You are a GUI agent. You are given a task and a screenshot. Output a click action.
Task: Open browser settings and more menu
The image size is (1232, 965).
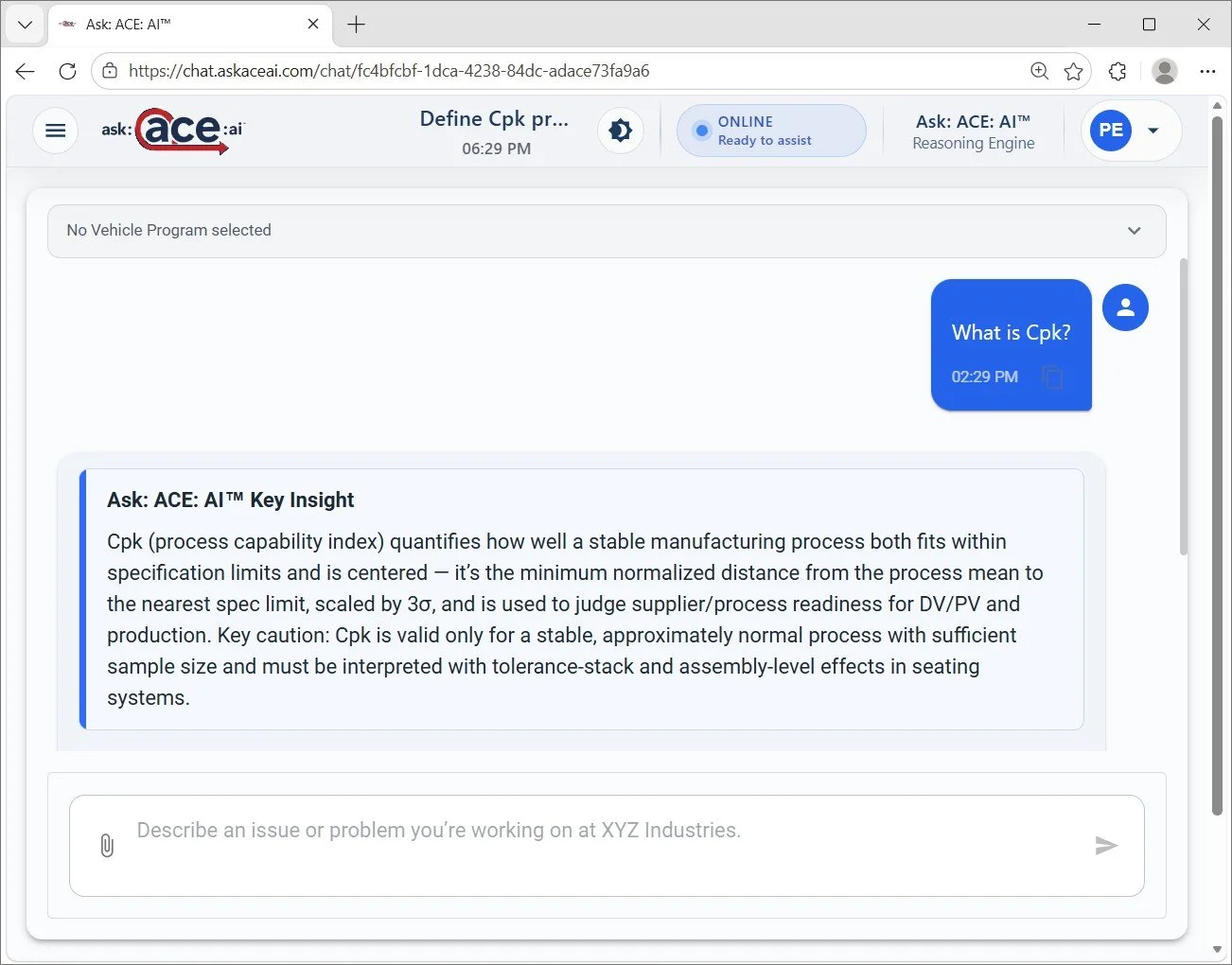click(x=1207, y=71)
